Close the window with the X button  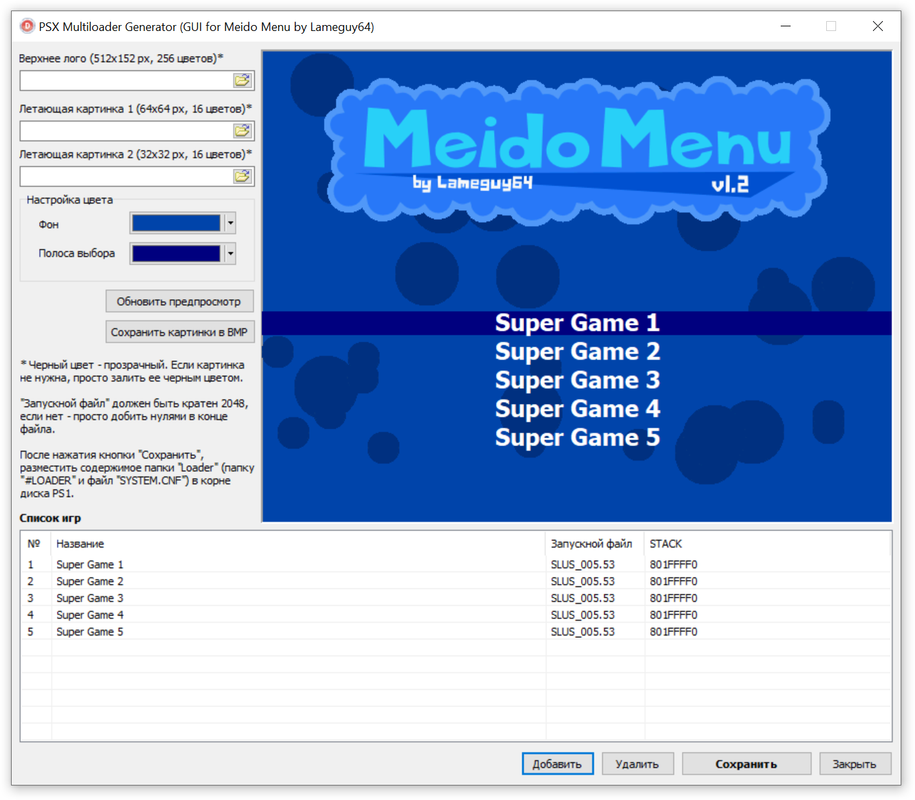point(877,26)
